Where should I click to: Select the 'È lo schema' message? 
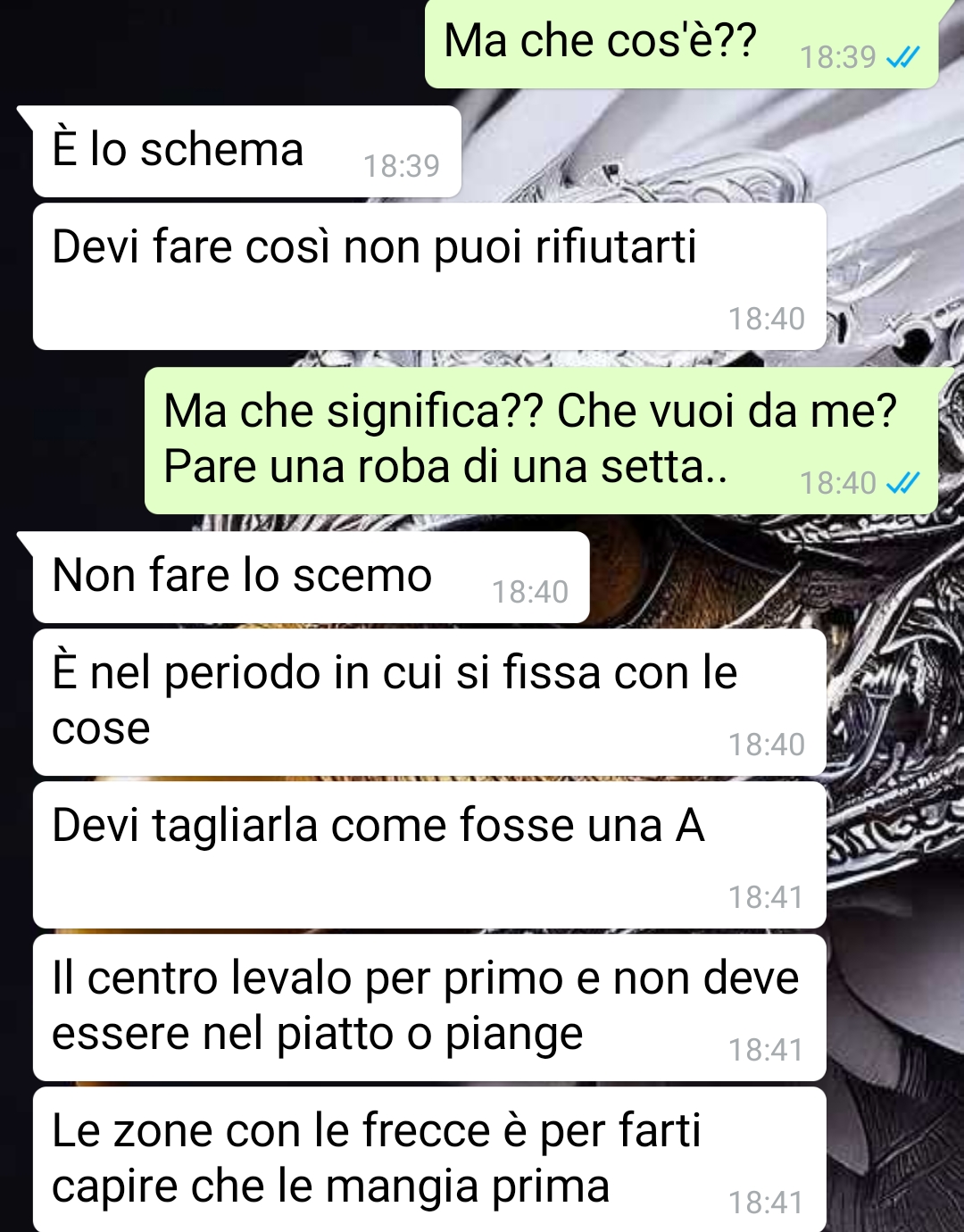pyautogui.click(x=247, y=151)
